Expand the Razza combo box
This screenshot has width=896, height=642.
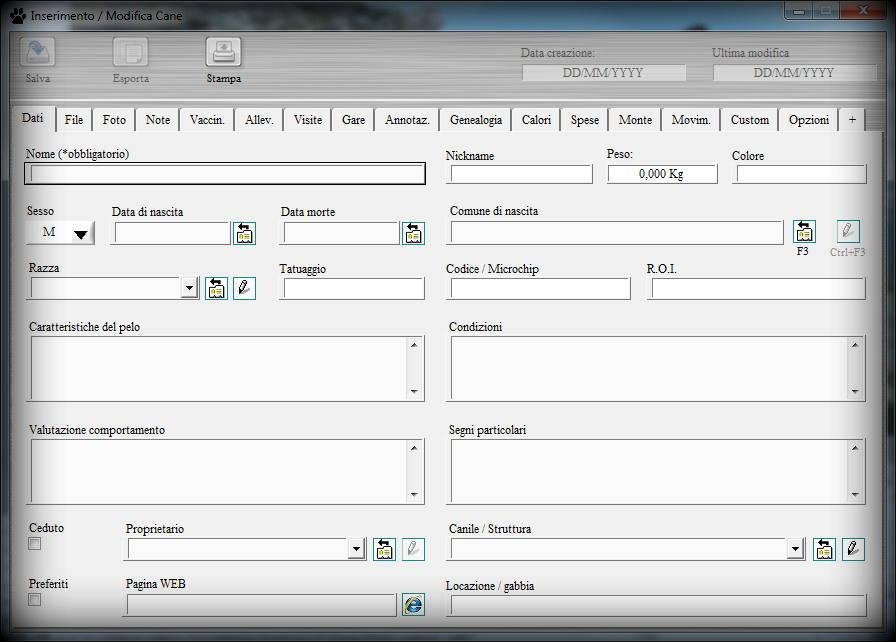(189, 288)
